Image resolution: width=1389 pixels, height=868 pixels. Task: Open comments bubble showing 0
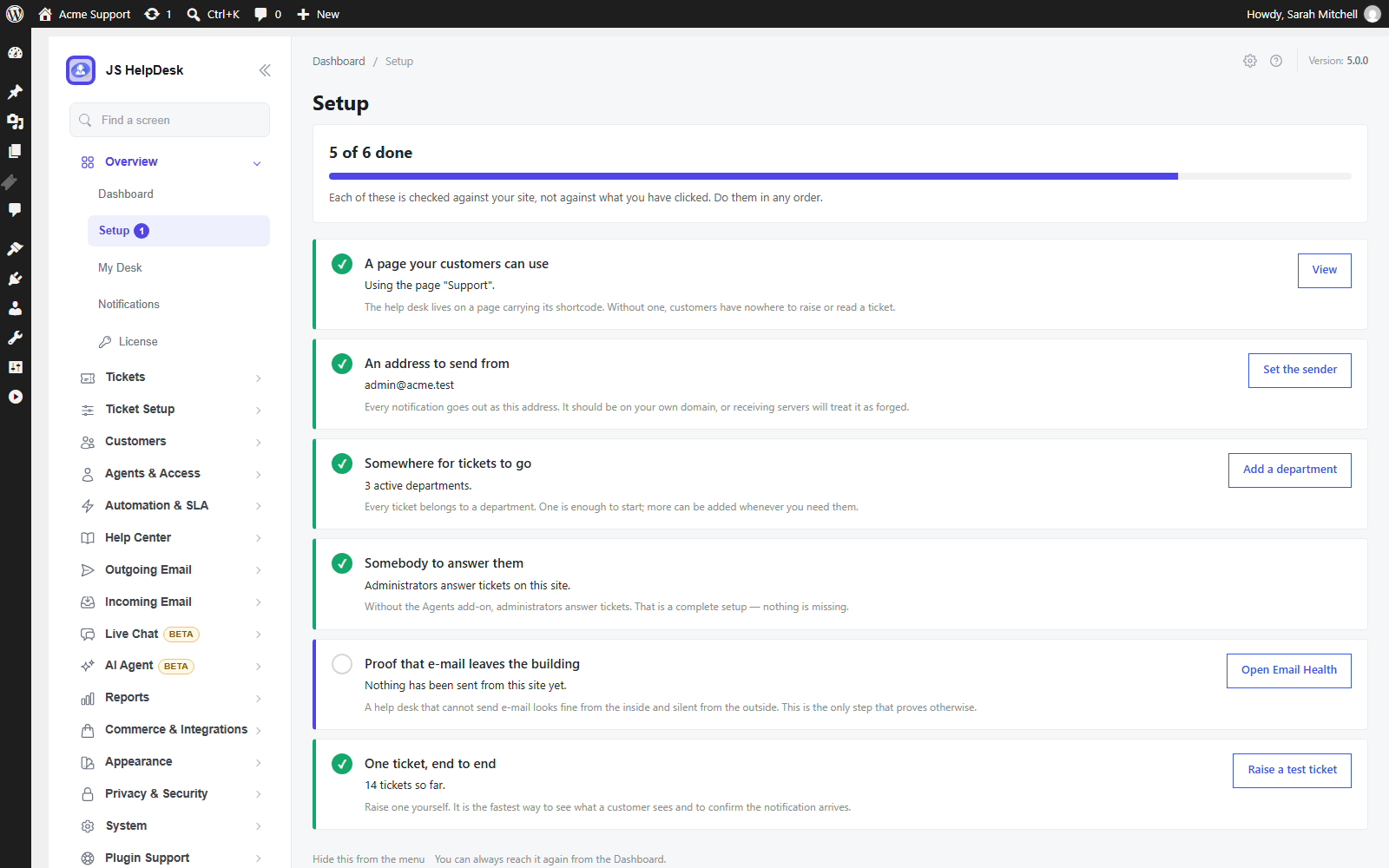267,14
